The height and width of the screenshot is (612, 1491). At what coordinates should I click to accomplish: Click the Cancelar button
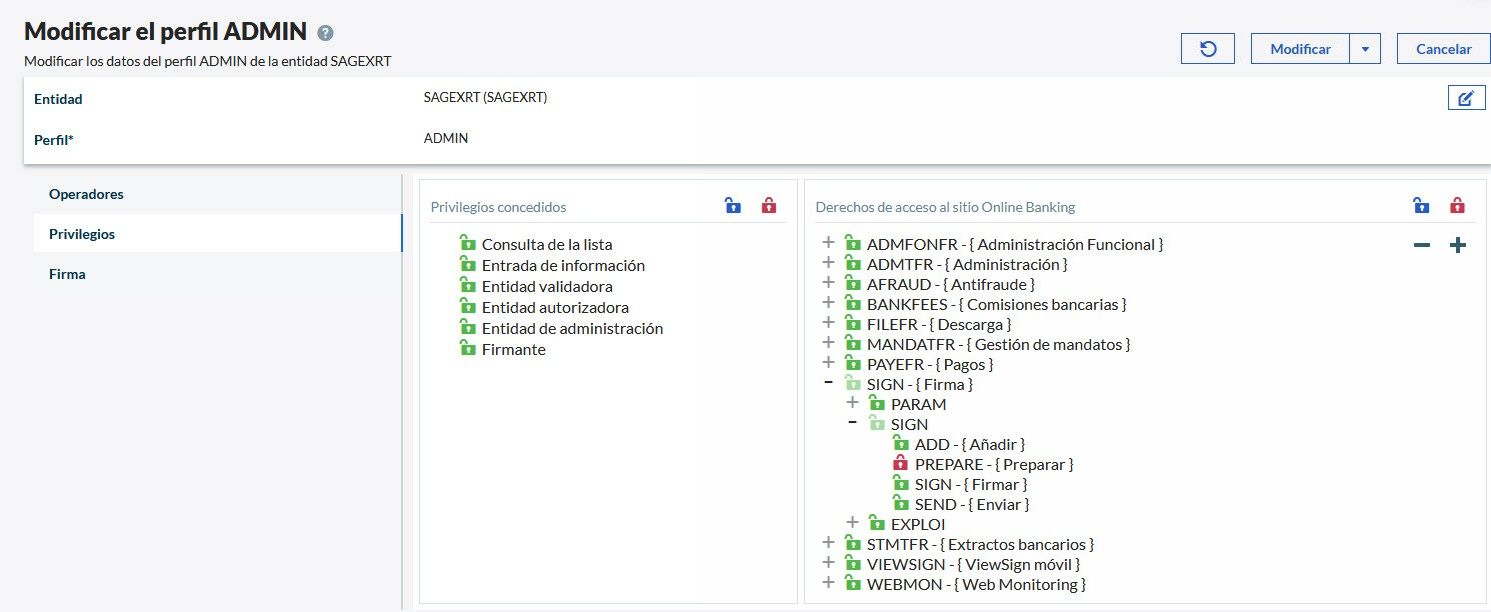tap(1443, 49)
